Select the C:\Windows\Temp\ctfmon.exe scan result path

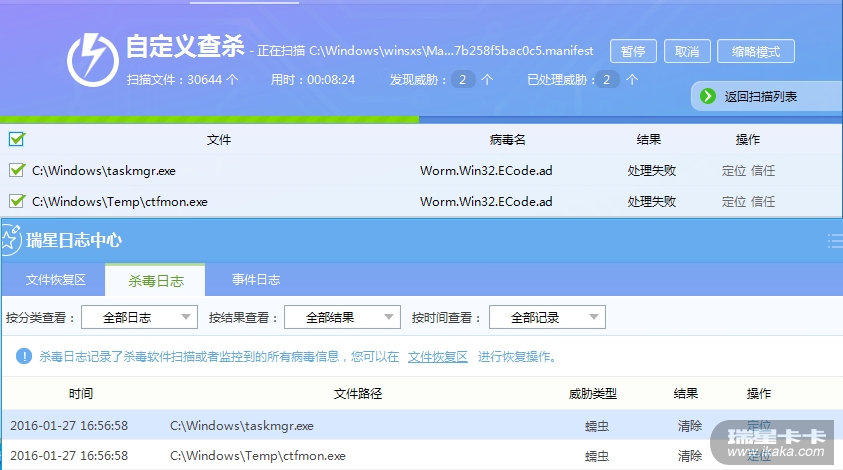[119, 202]
